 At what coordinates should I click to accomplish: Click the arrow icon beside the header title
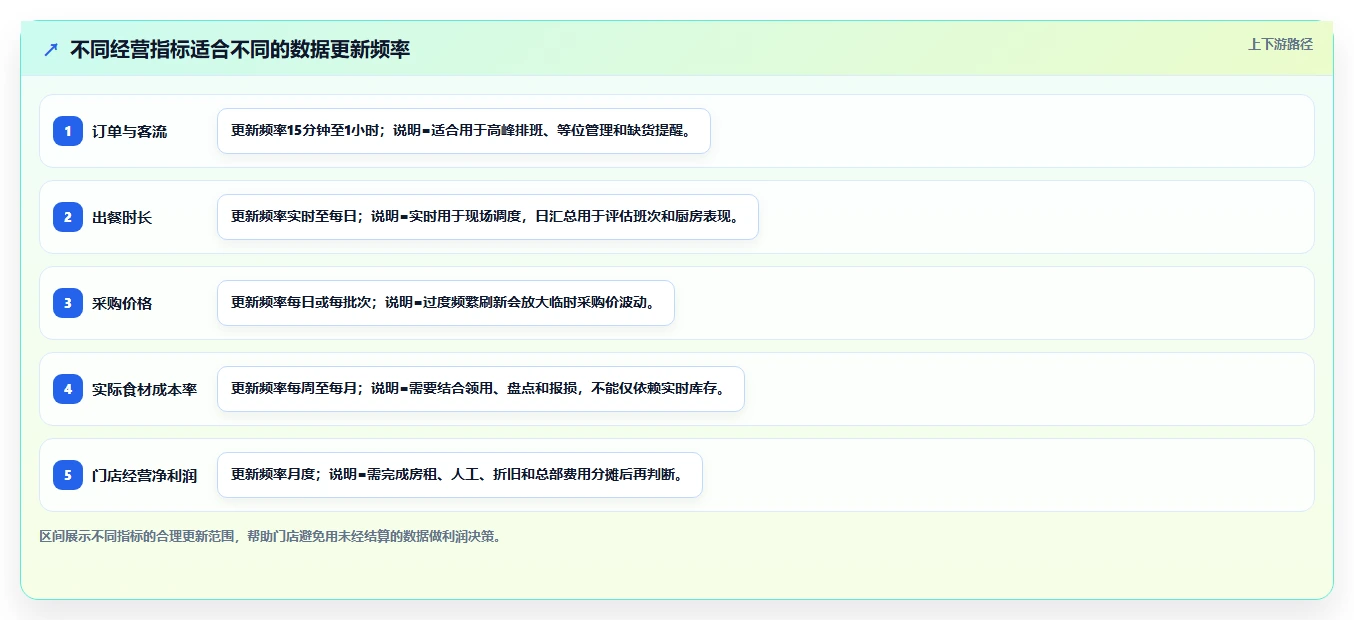[x=51, y=49]
